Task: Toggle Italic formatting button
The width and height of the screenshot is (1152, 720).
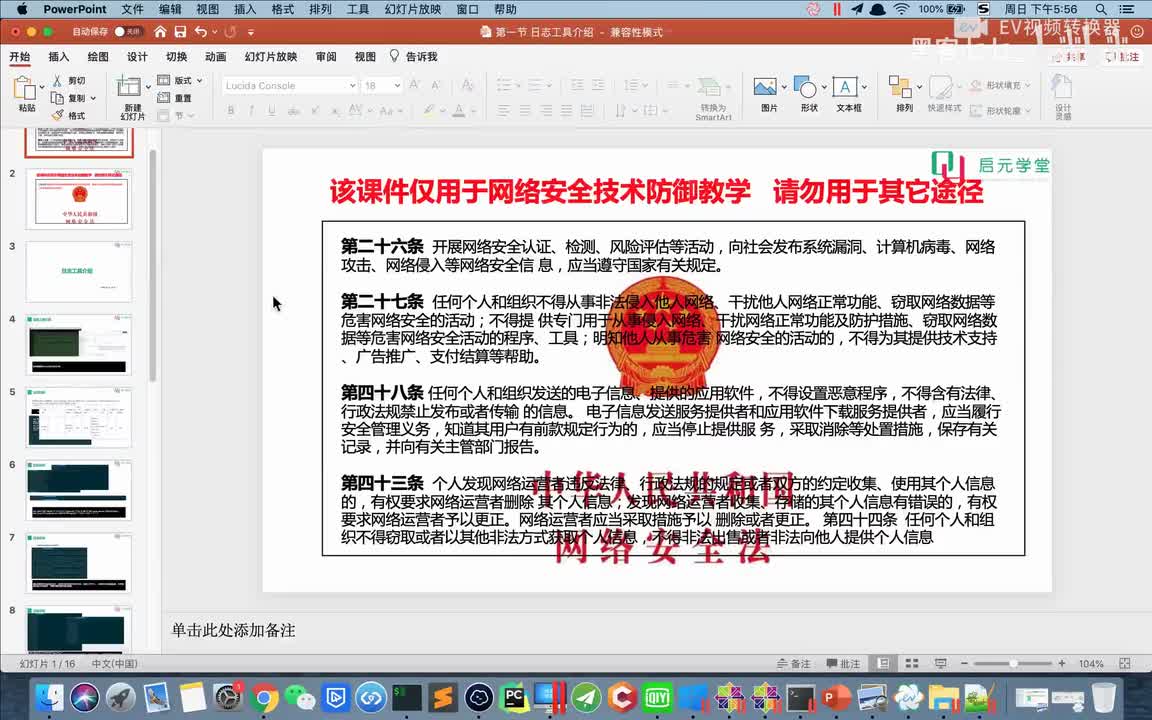Action: pyautogui.click(x=251, y=111)
